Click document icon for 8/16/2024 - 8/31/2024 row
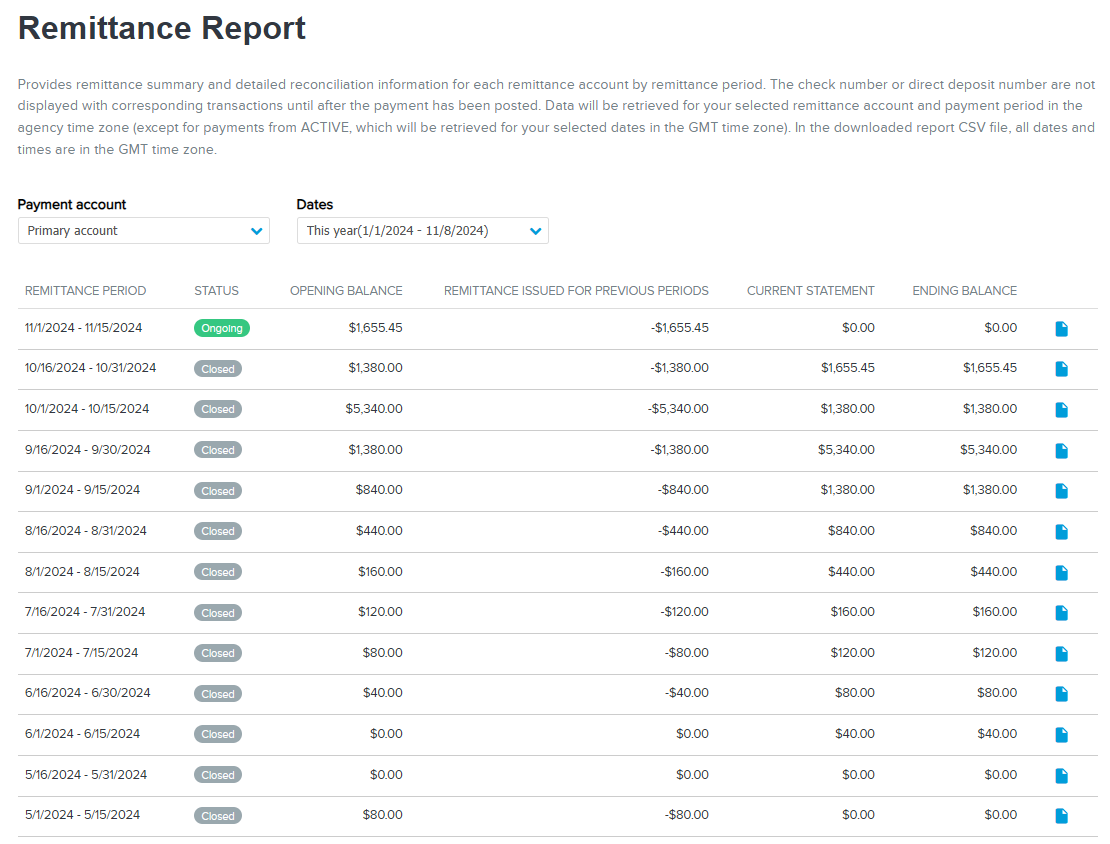1110x844 pixels. pyautogui.click(x=1061, y=532)
